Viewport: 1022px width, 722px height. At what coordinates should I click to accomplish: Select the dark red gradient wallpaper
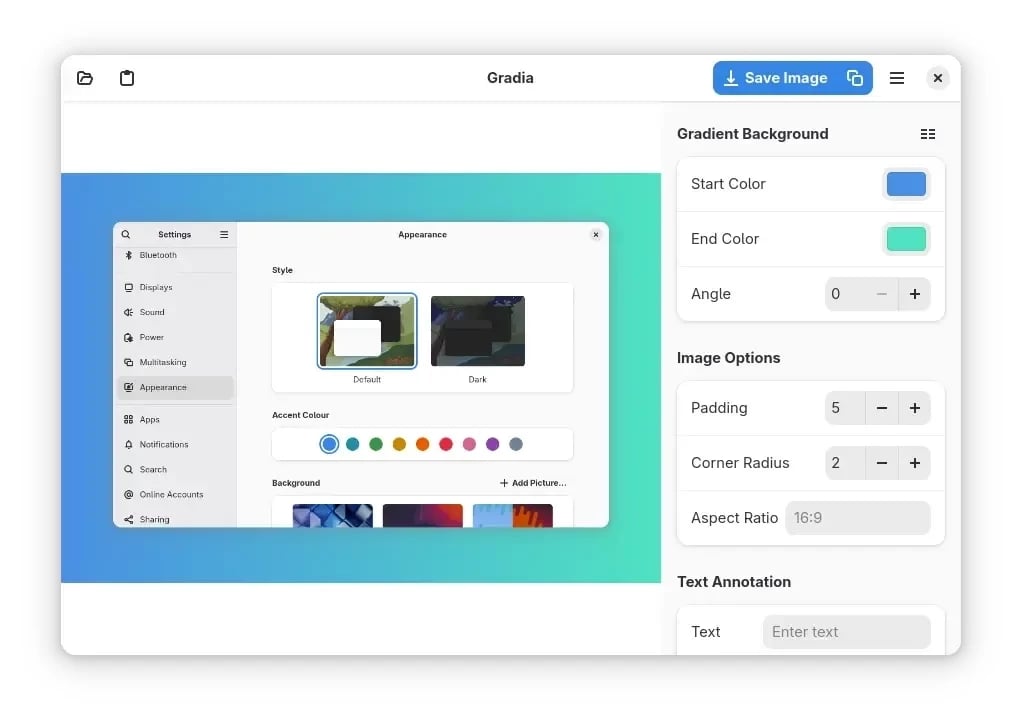[x=423, y=515]
